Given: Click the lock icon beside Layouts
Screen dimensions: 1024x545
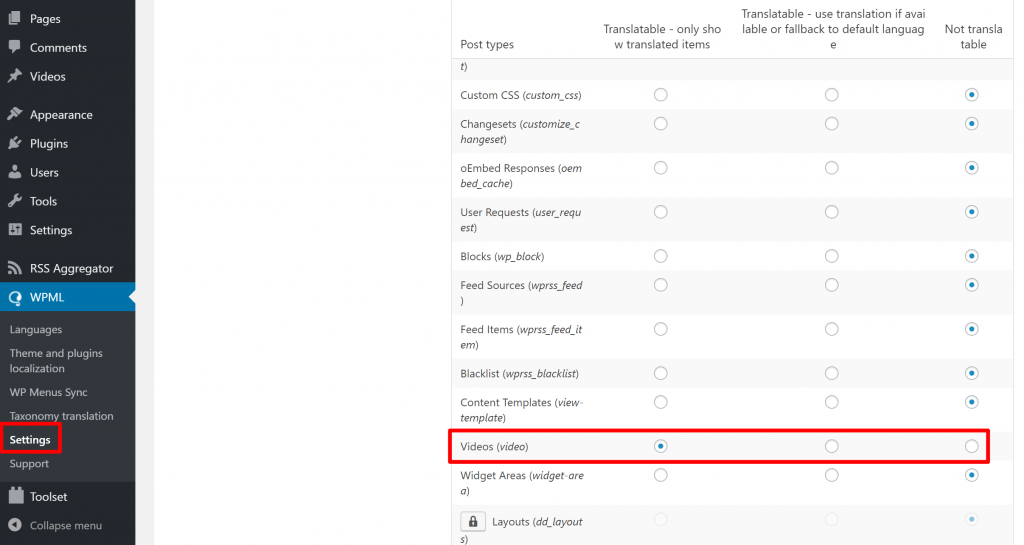Looking at the screenshot, I should 473,522.
